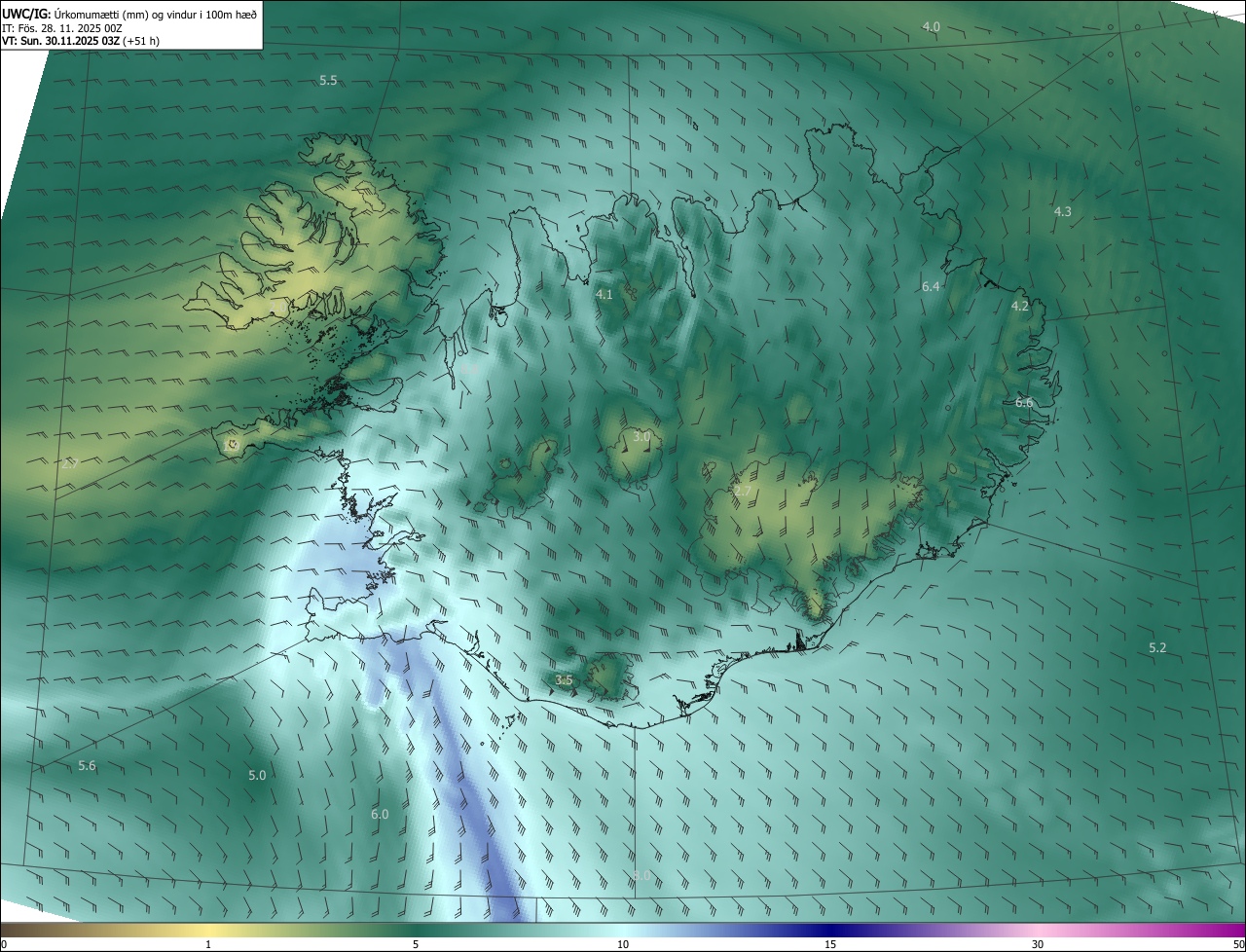Screen dimensions: 1246x952
Task: Select the 2.7 value on the large southeast glacier
Action: click(x=742, y=492)
